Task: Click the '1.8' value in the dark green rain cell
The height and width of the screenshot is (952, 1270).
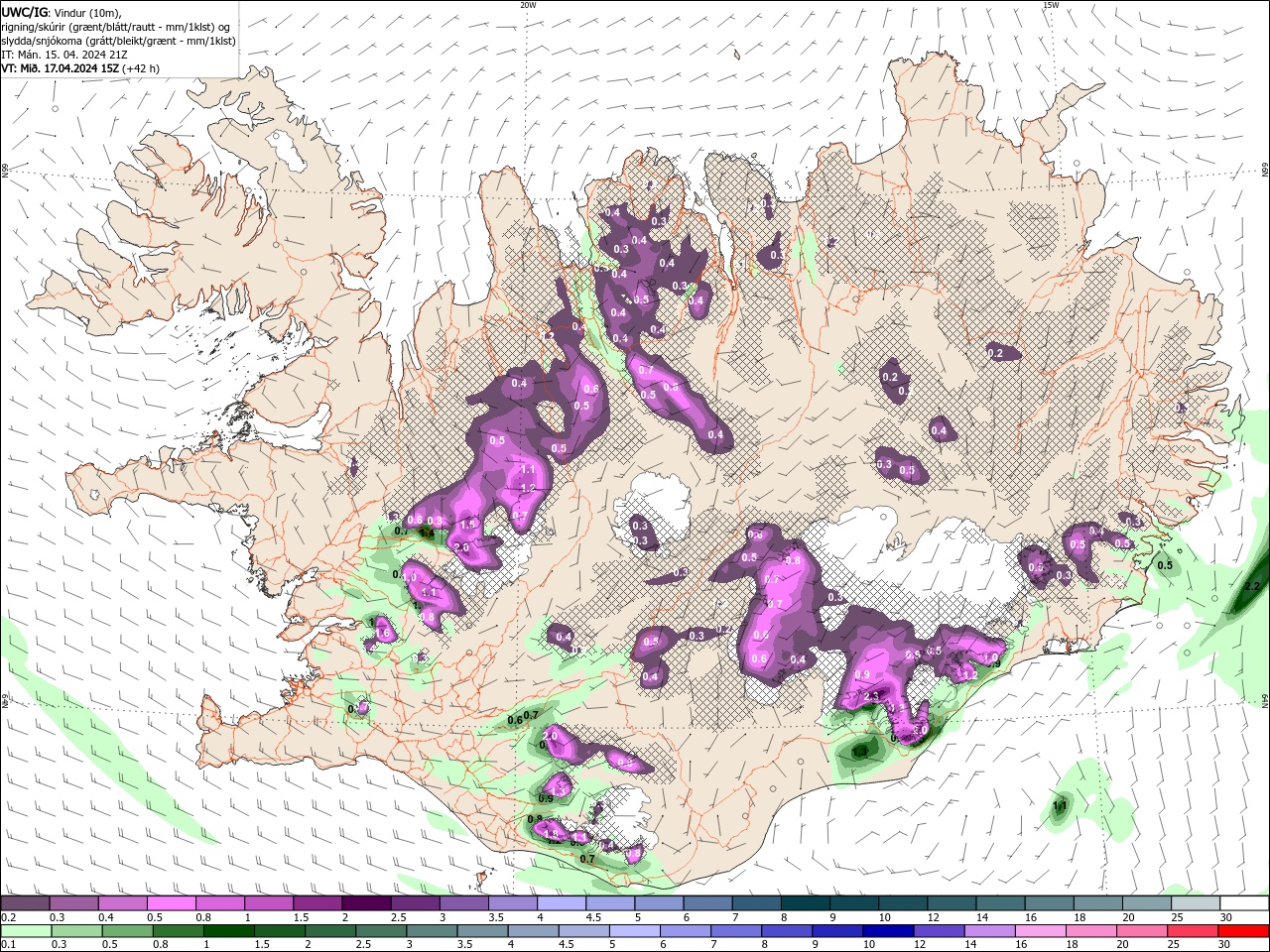Action: click(860, 753)
